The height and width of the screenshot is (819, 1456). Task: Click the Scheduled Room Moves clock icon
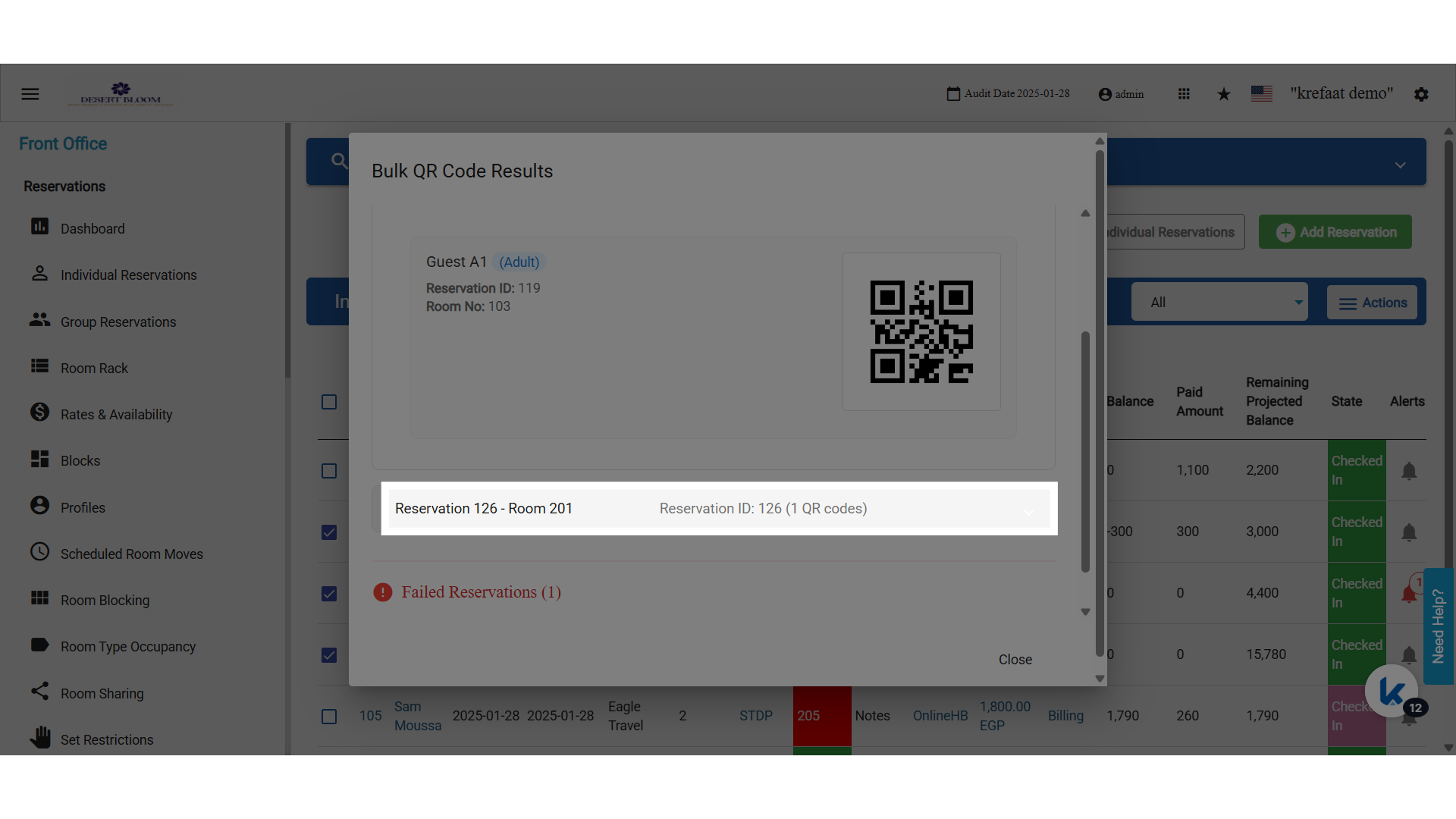[x=39, y=551]
